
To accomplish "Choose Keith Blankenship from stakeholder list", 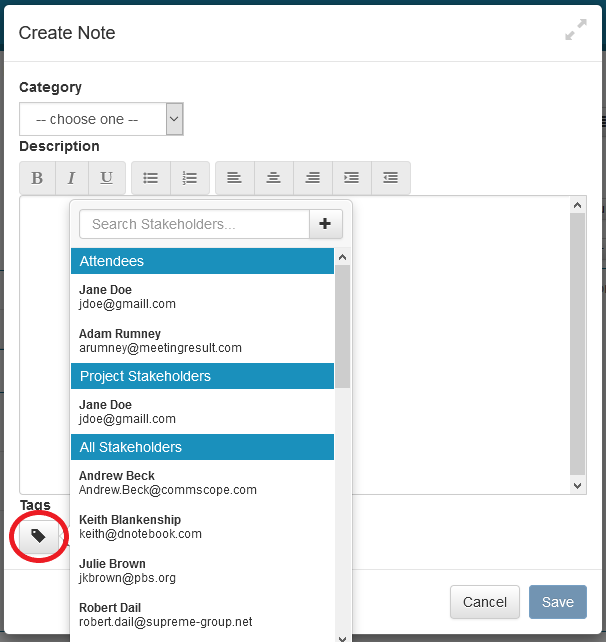I will coord(140,527).
